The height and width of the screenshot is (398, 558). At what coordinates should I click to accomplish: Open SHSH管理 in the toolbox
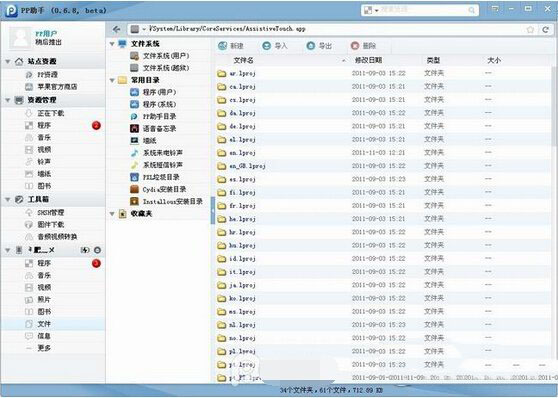click(44, 213)
